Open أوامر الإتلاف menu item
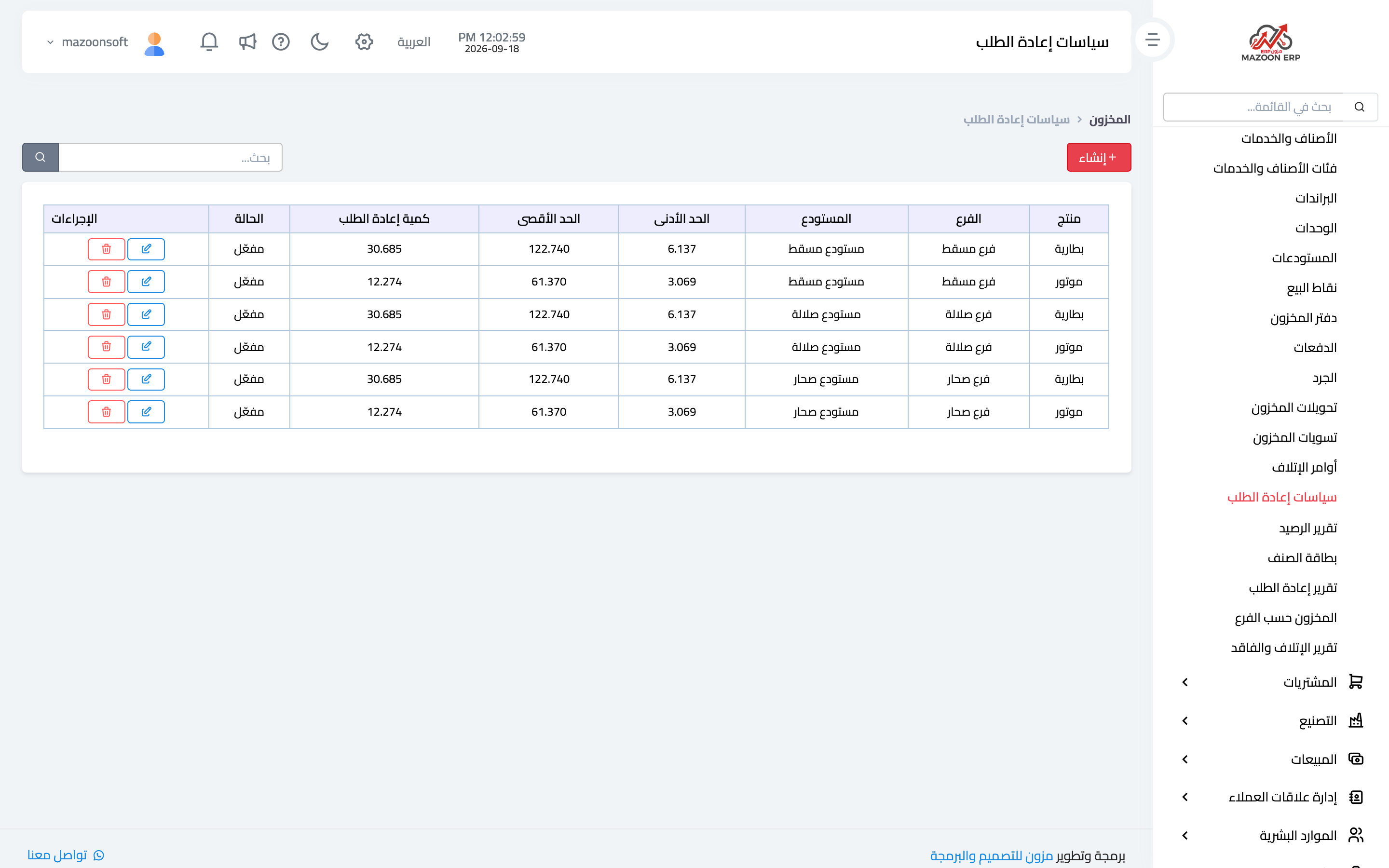Viewport: 1389px width, 868px height. [x=1304, y=467]
